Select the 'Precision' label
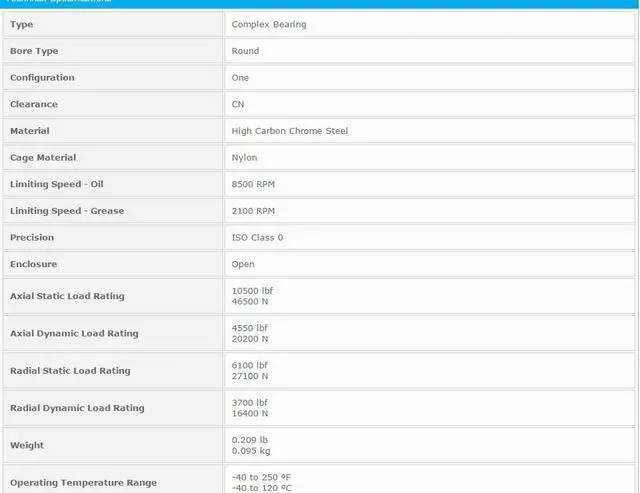640x493 pixels. [31, 237]
